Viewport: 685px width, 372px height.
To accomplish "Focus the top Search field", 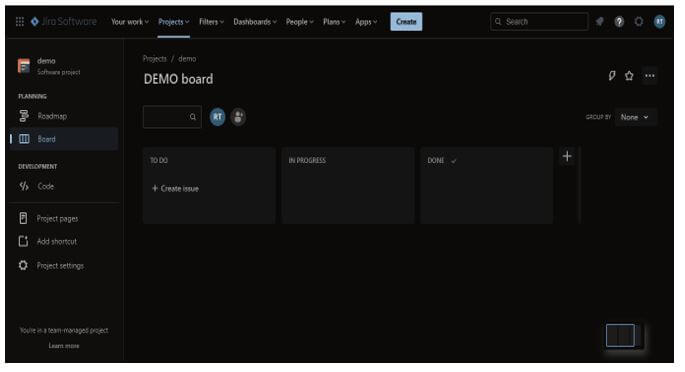I will click(x=539, y=21).
